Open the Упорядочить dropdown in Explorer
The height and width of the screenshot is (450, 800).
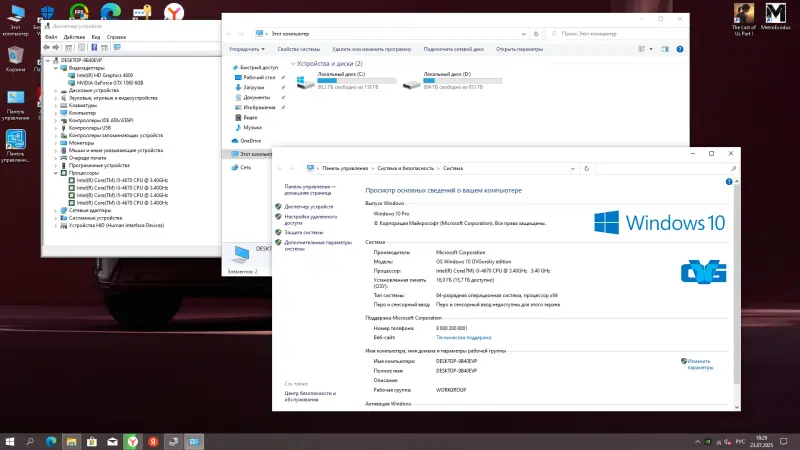click(247, 49)
